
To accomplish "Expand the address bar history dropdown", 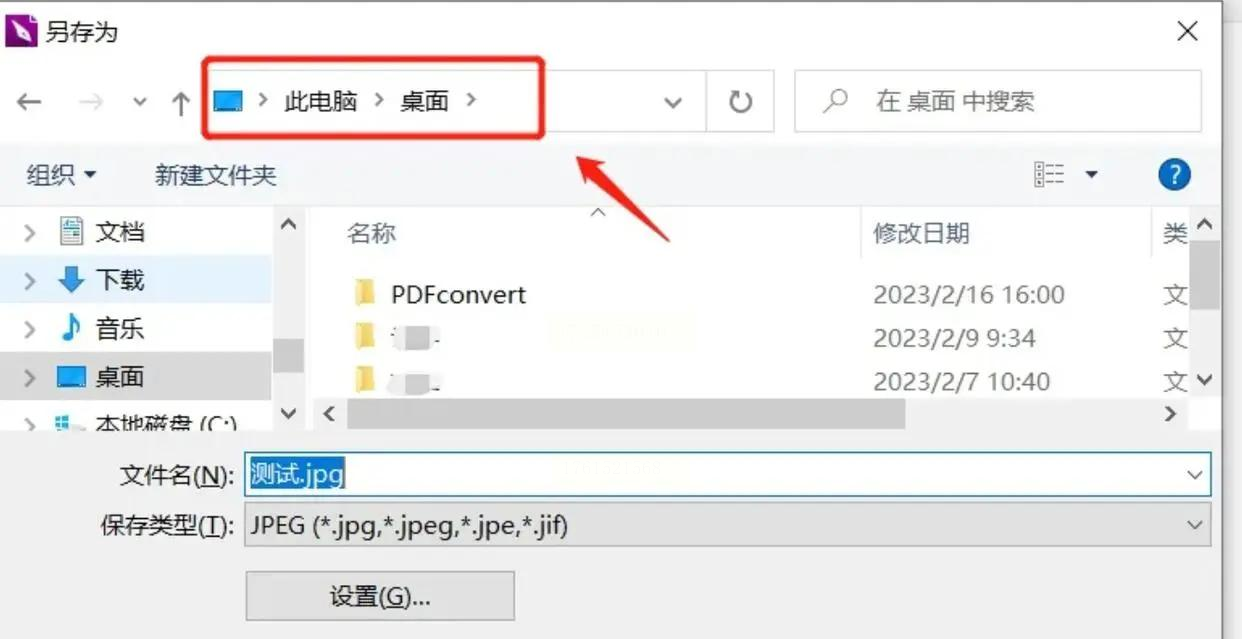I will 673,101.
